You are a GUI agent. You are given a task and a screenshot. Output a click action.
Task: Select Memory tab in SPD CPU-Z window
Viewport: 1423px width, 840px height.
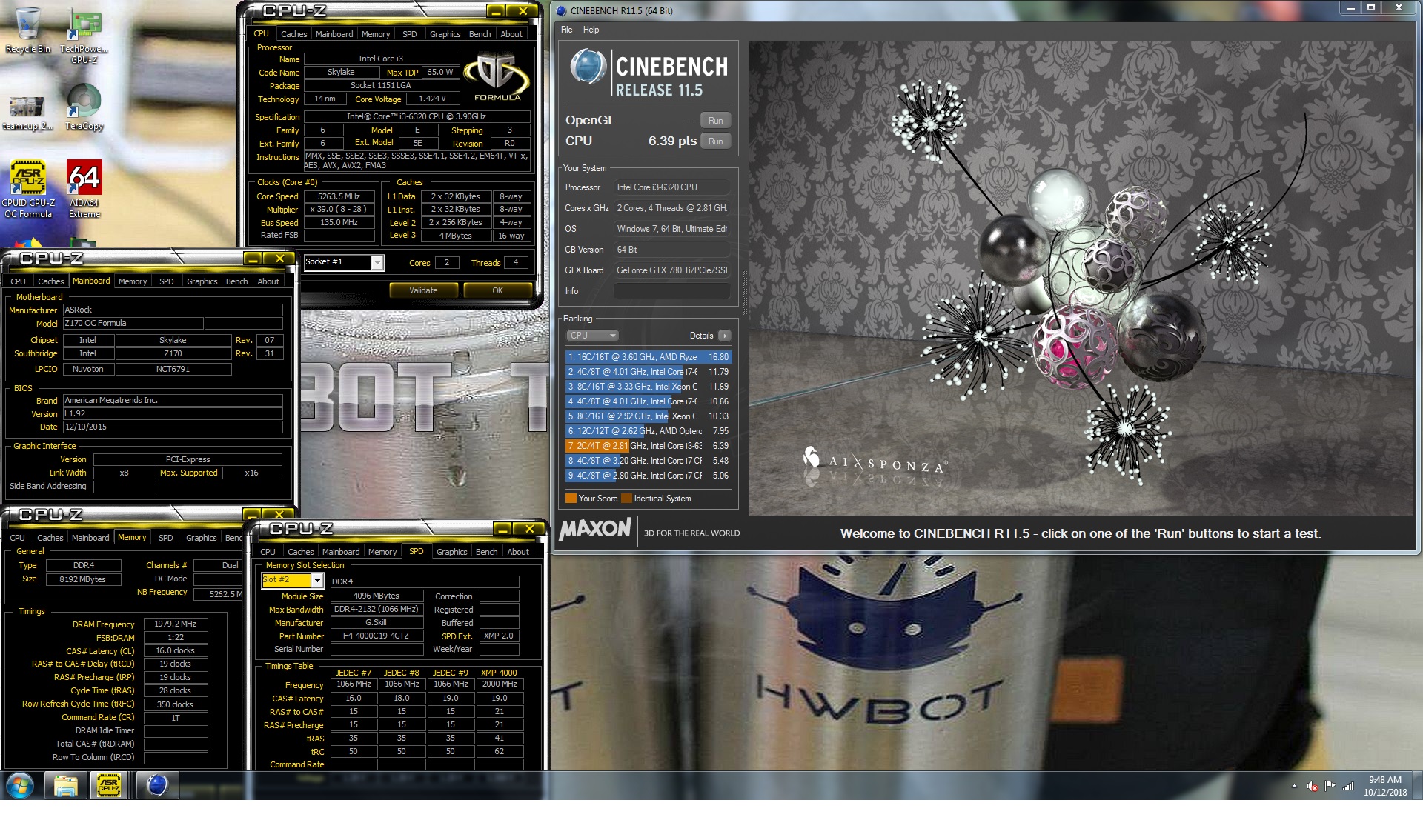click(382, 552)
